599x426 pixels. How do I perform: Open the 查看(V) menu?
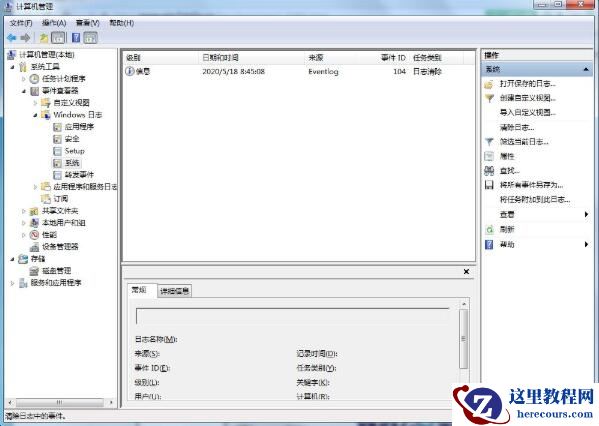click(x=87, y=23)
